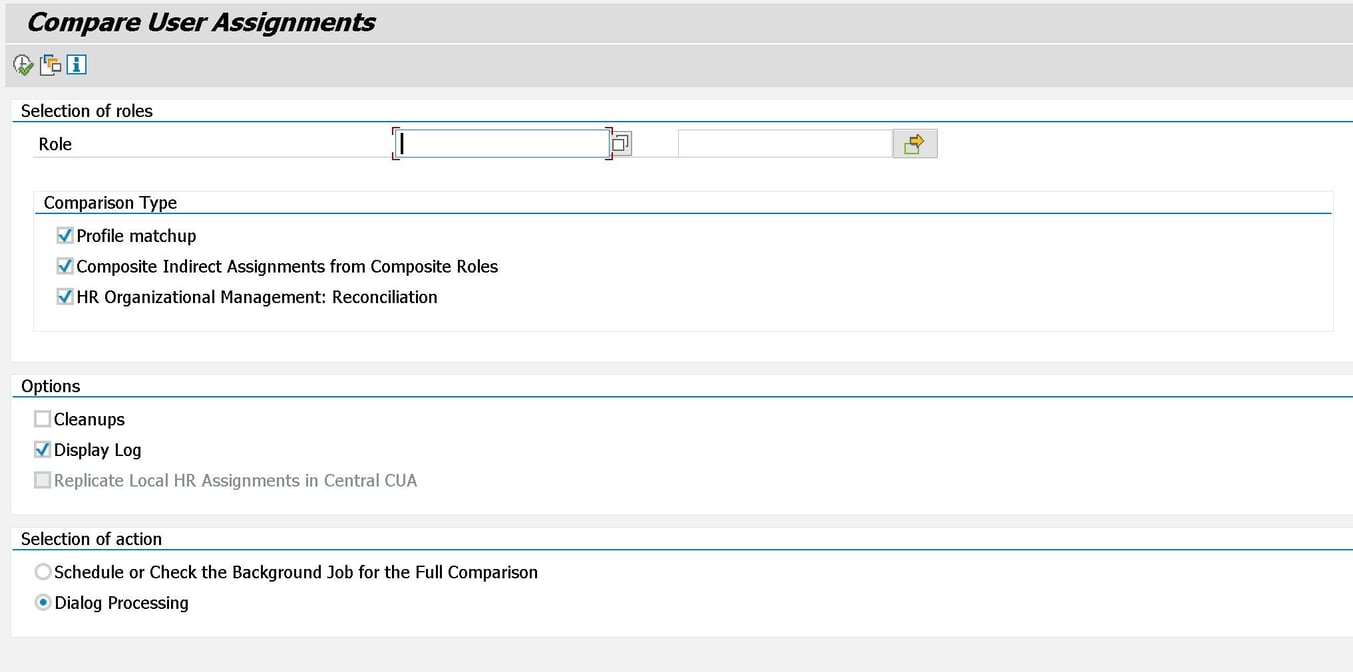
Task: Click the grayed Replicate Local HR Assignments checkbox
Action: pos(42,480)
